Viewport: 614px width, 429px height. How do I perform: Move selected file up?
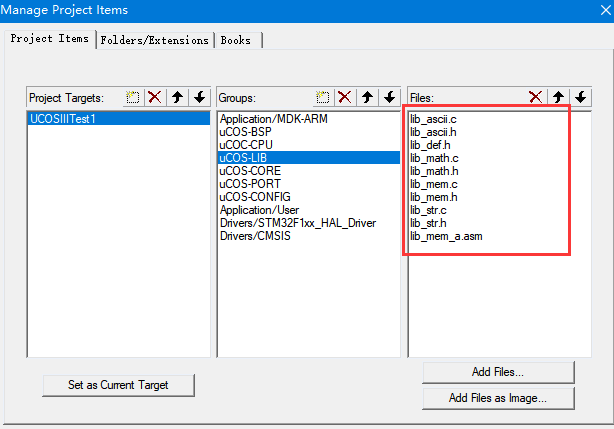coord(558,97)
